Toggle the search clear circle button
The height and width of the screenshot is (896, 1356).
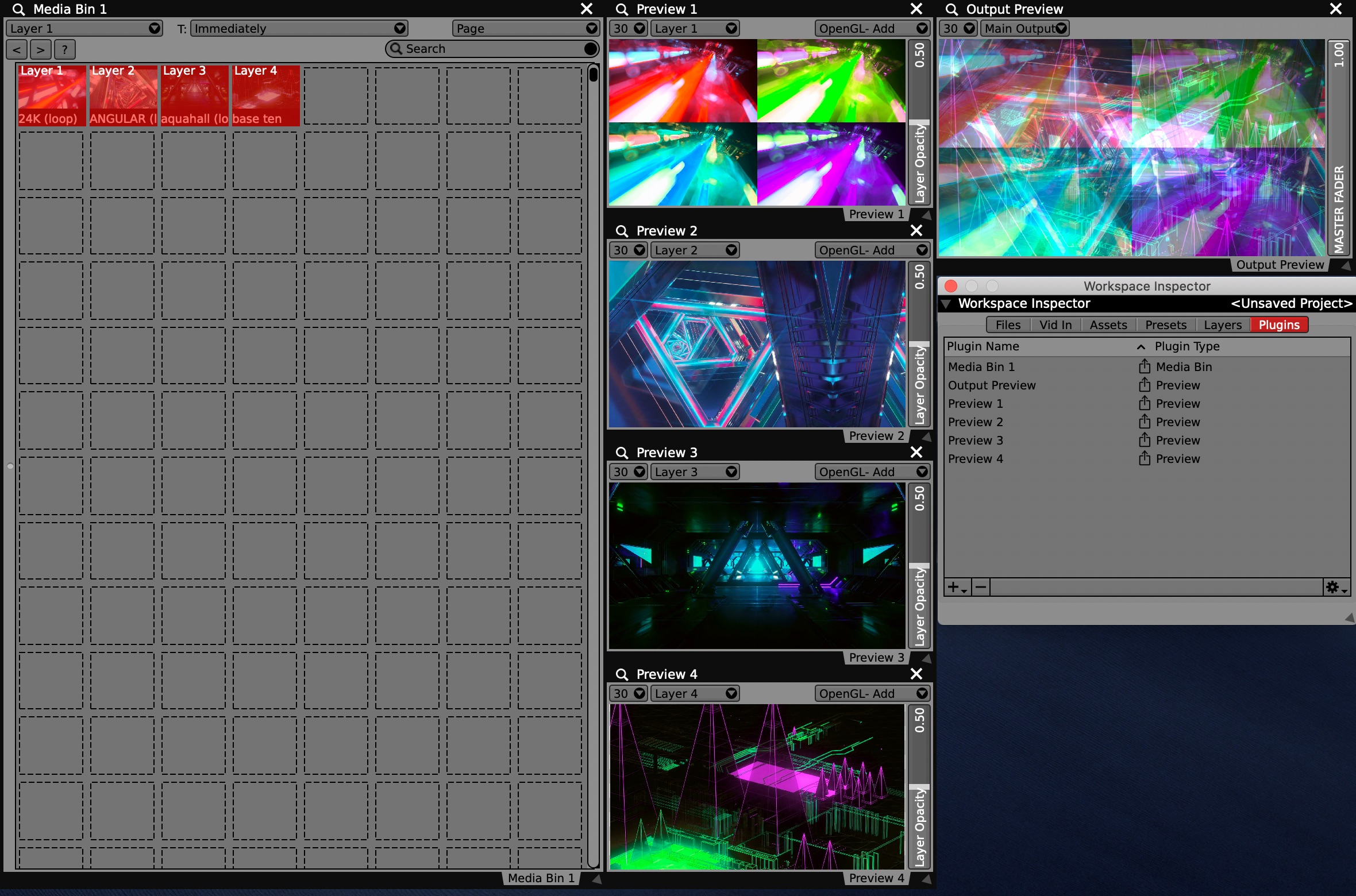[590, 49]
